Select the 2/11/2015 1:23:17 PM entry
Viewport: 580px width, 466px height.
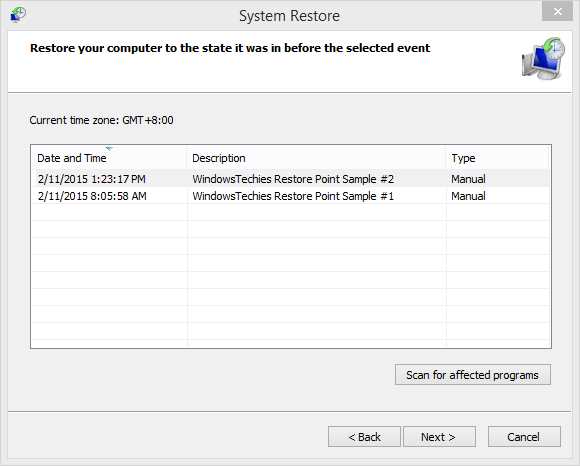point(91,179)
